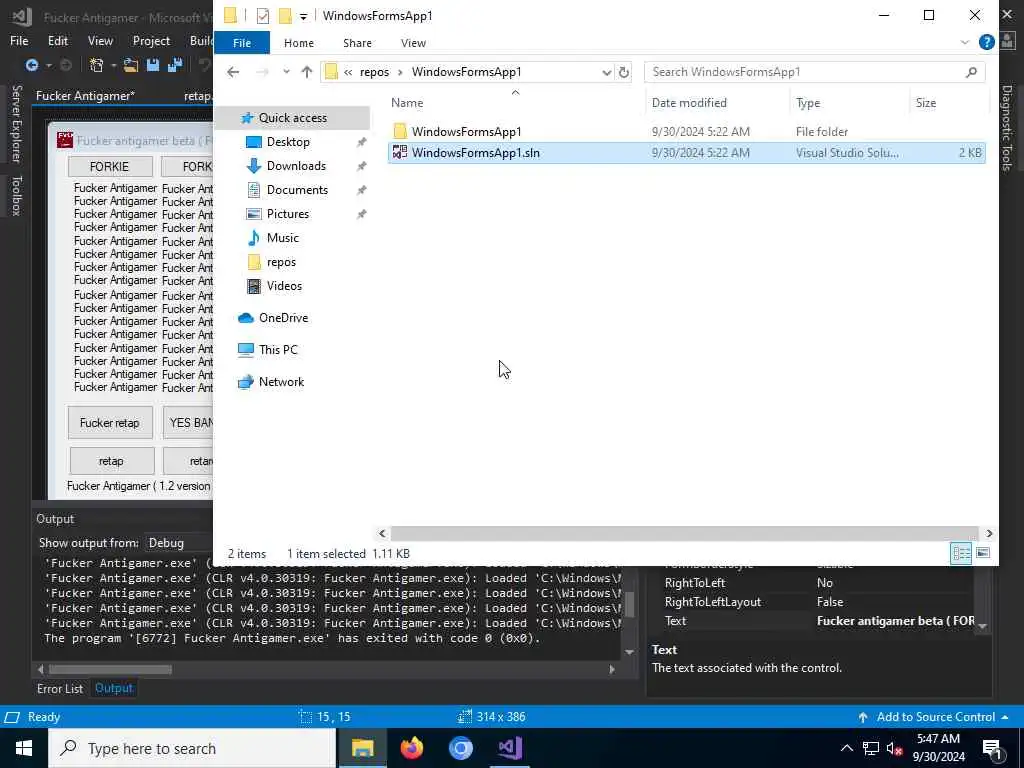
Task: Select Details view icon in Explorer status bar
Action: click(961, 553)
